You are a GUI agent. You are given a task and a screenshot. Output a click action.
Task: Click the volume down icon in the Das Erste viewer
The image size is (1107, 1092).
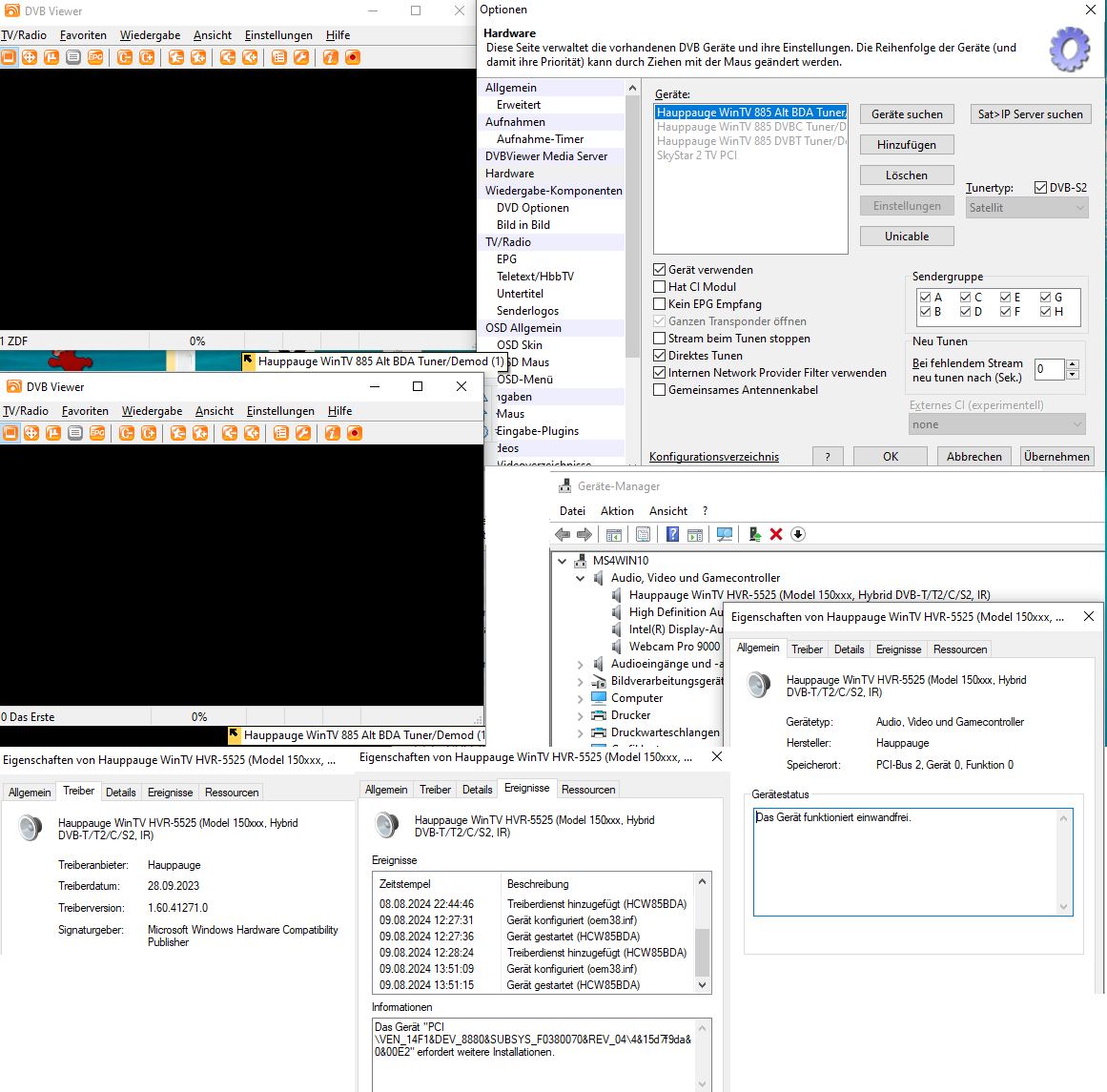(230, 433)
